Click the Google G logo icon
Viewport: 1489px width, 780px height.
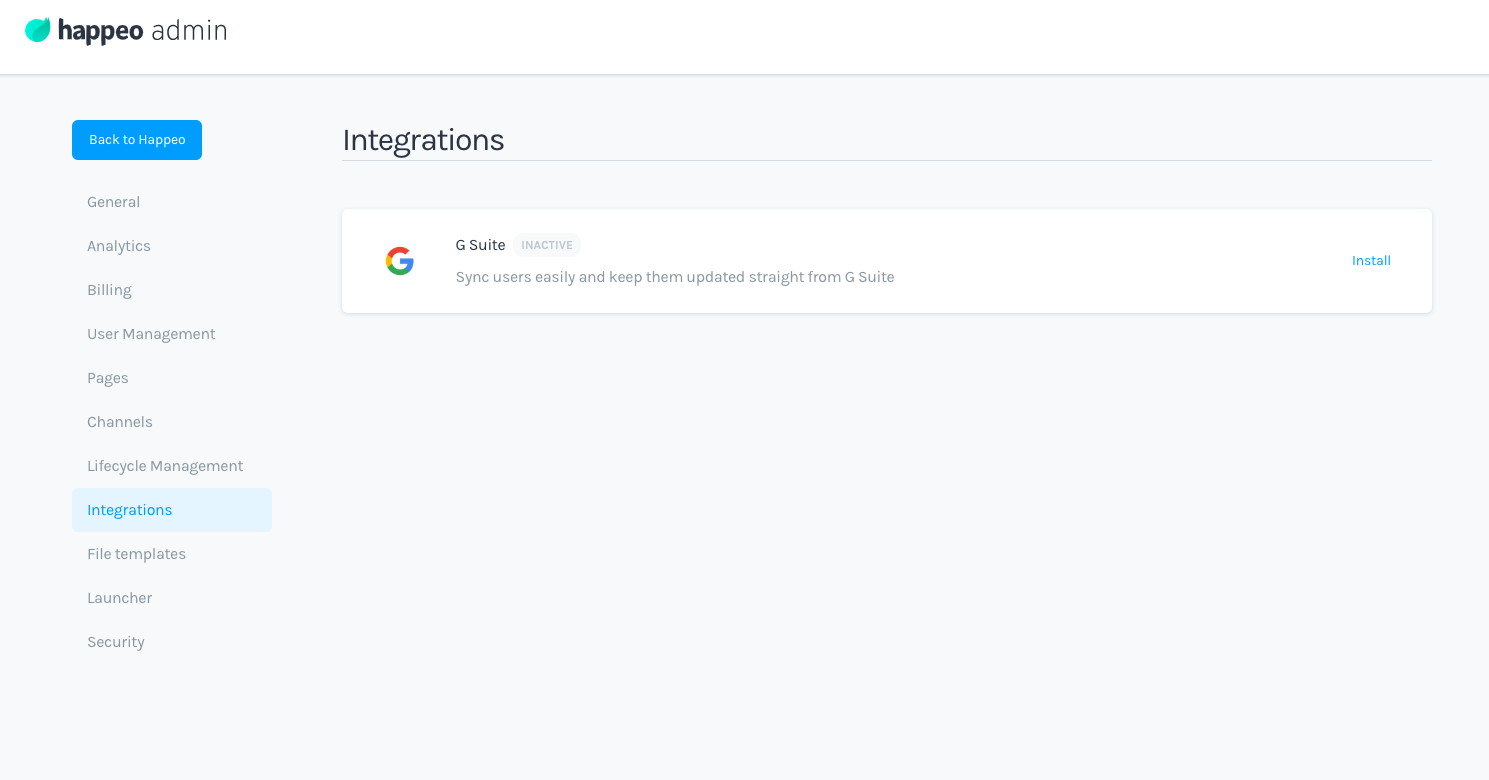400,261
